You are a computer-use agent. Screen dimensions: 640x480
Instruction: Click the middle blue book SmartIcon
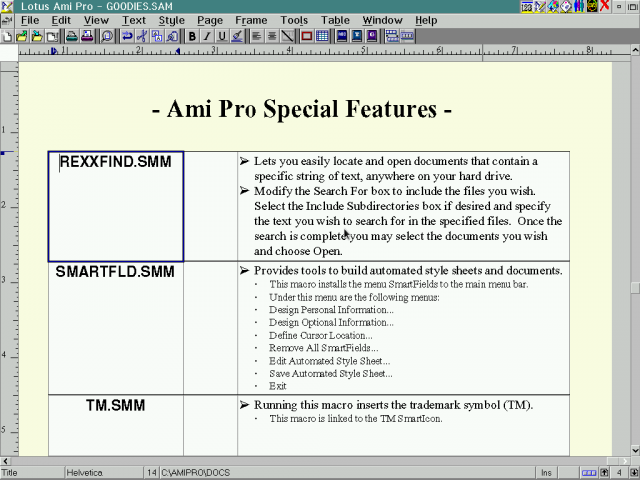pyautogui.click(x=357, y=36)
